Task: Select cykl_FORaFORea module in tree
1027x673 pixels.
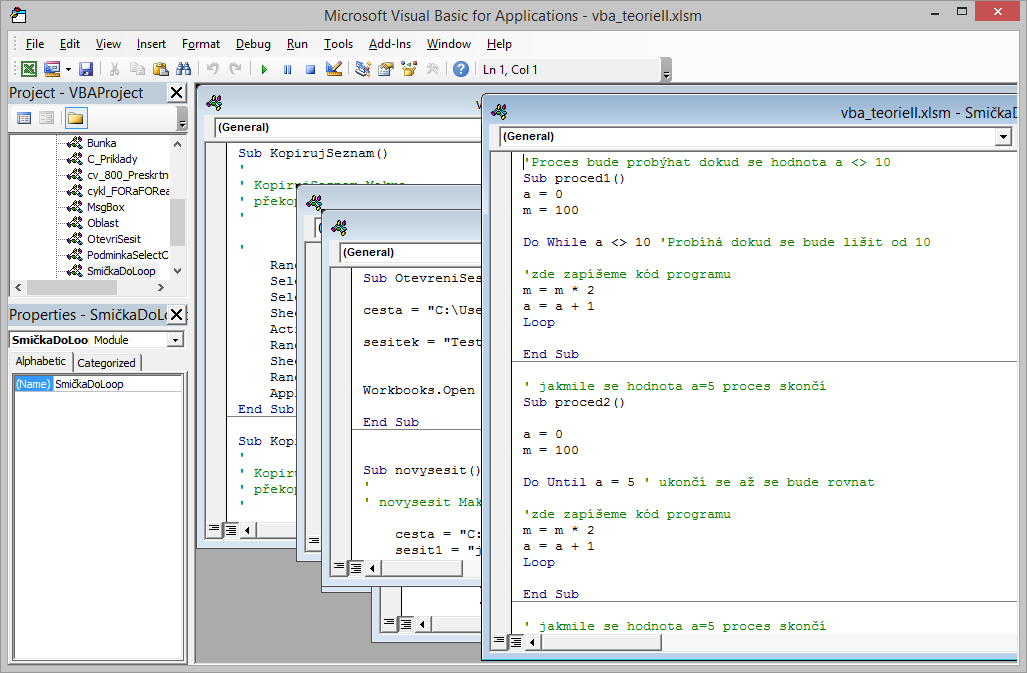Action: pos(127,191)
